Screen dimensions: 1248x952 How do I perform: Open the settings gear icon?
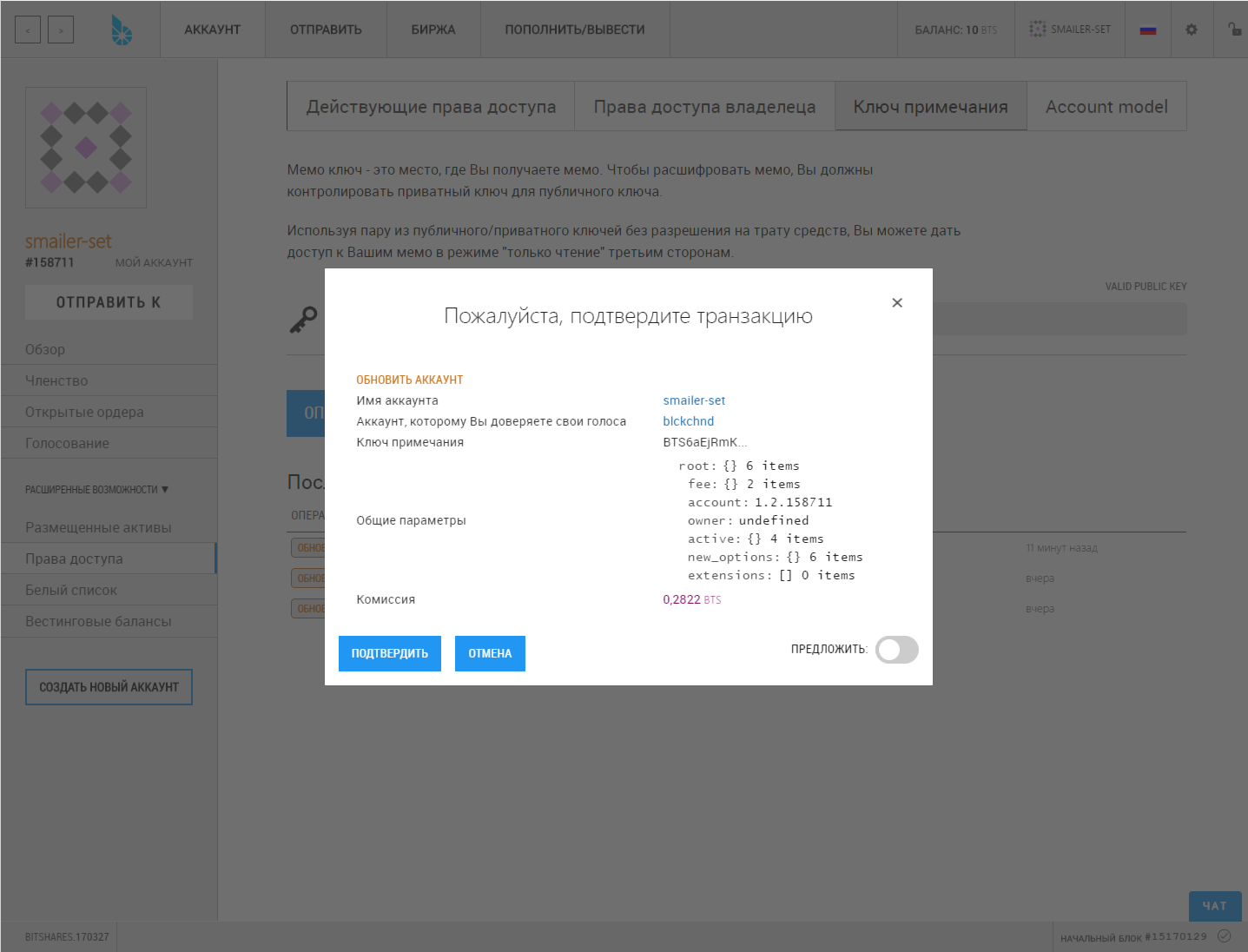click(1192, 30)
